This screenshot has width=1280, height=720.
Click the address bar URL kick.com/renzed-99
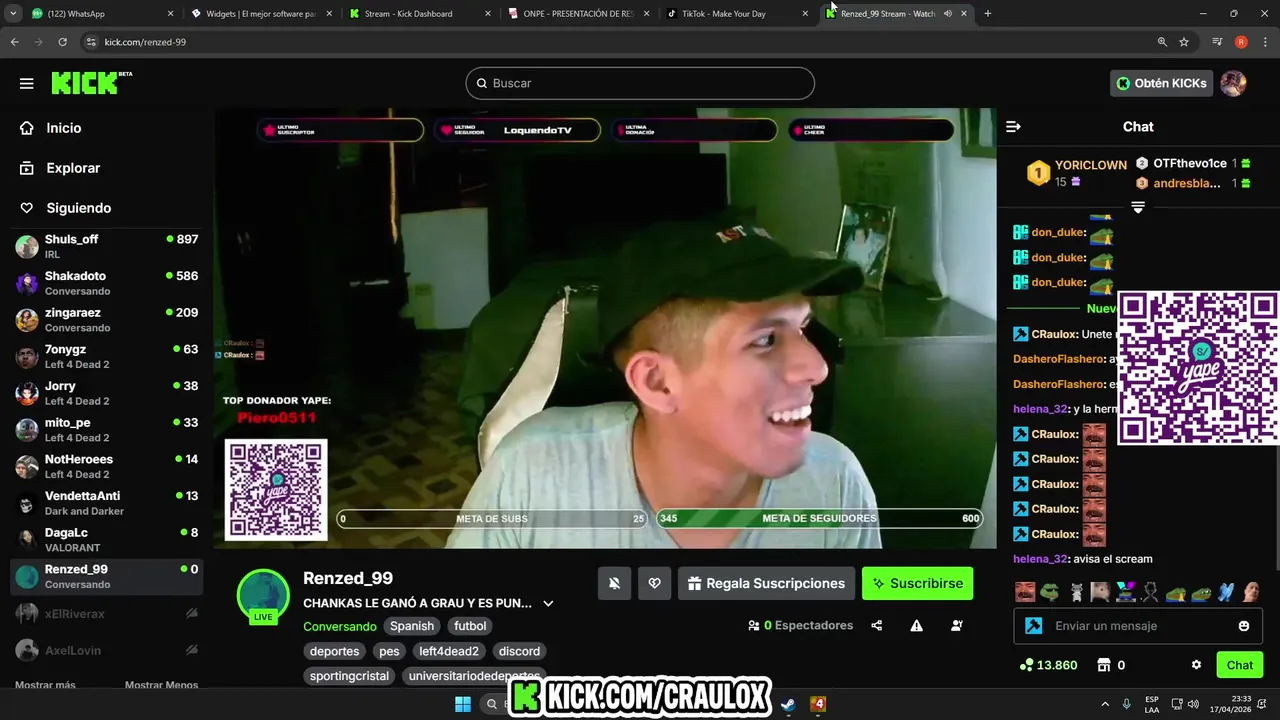click(x=145, y=42)
